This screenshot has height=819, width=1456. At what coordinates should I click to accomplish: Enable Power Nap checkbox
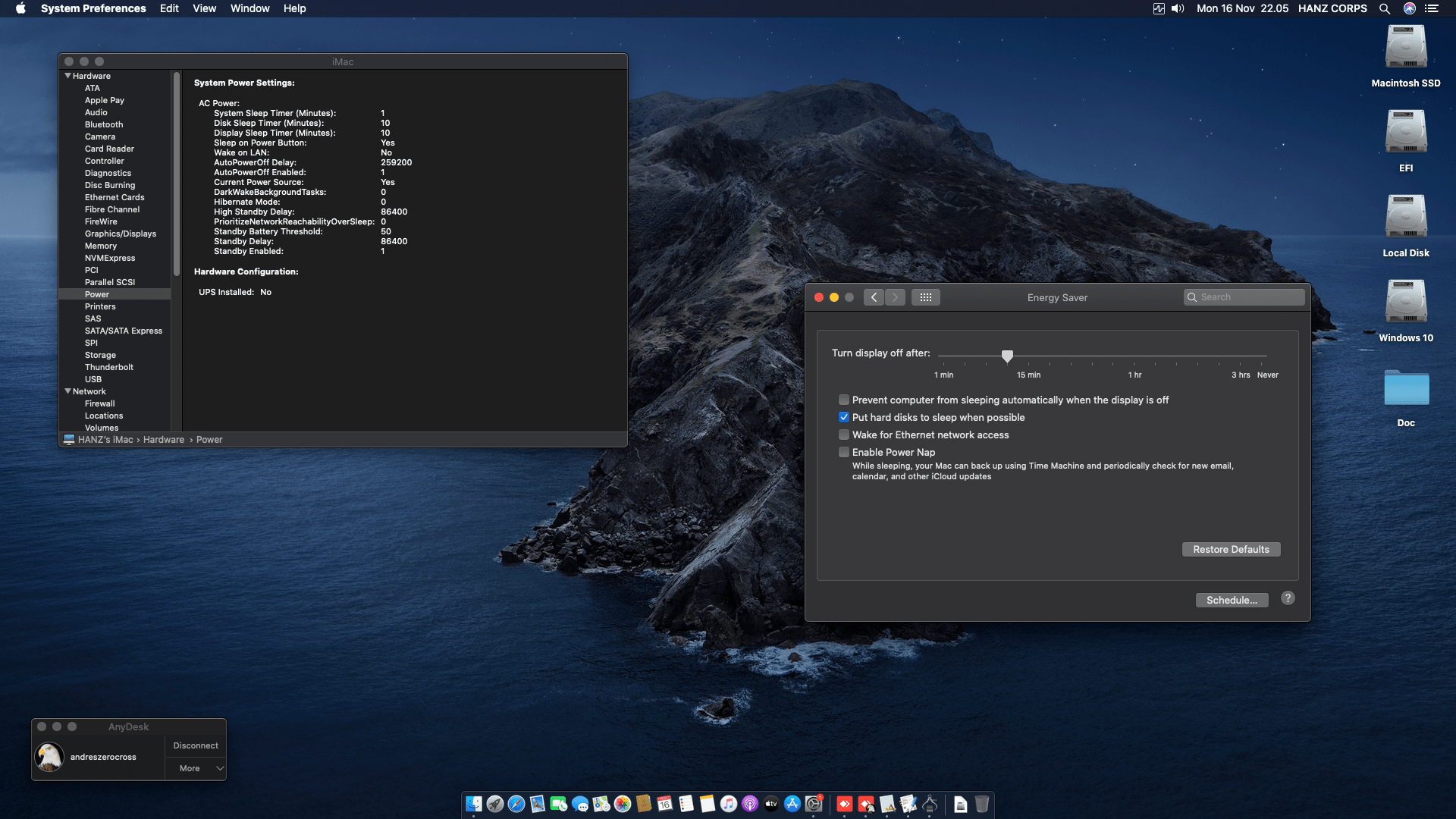(843, 452)
